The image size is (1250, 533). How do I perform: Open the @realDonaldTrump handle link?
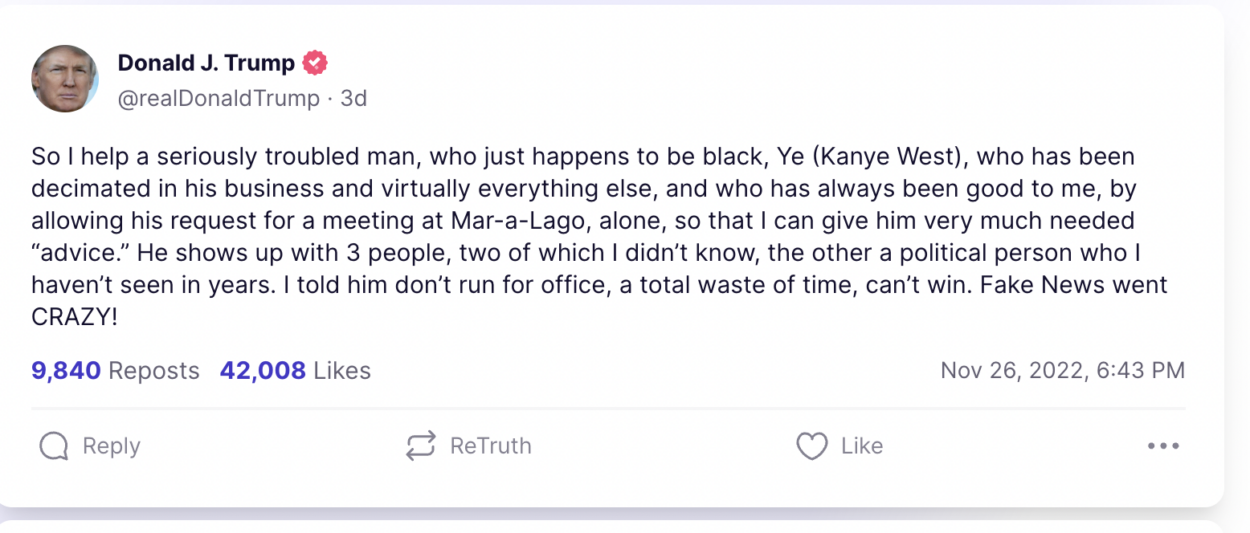219,98
